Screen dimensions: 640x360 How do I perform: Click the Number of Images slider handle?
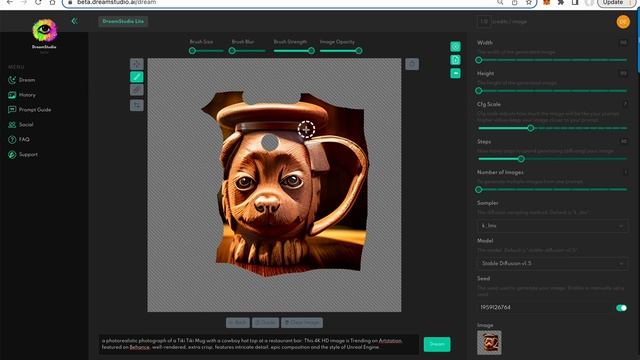click(x=479, y=189)
